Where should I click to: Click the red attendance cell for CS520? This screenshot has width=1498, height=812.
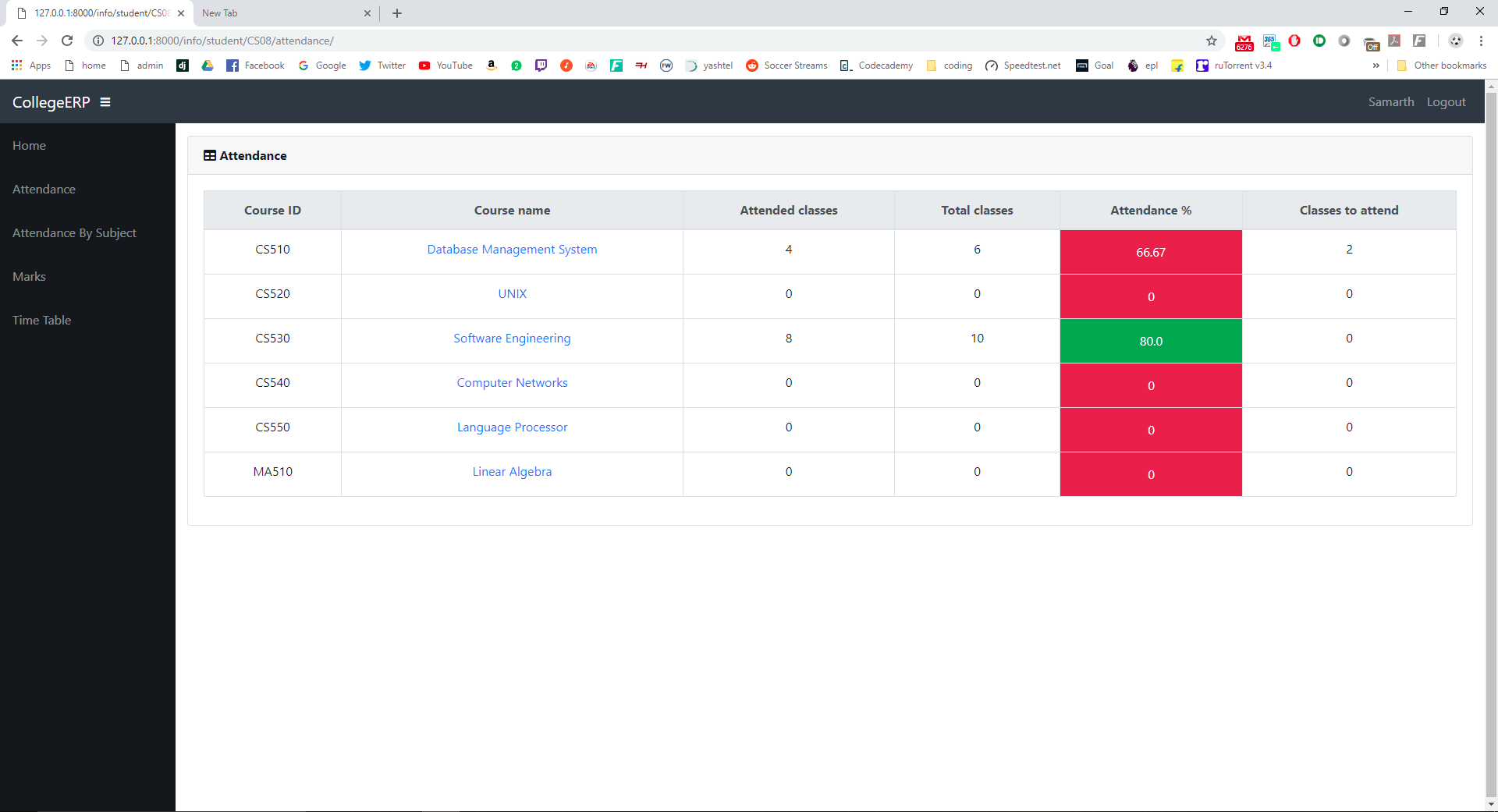click(x=1151, y=296)
